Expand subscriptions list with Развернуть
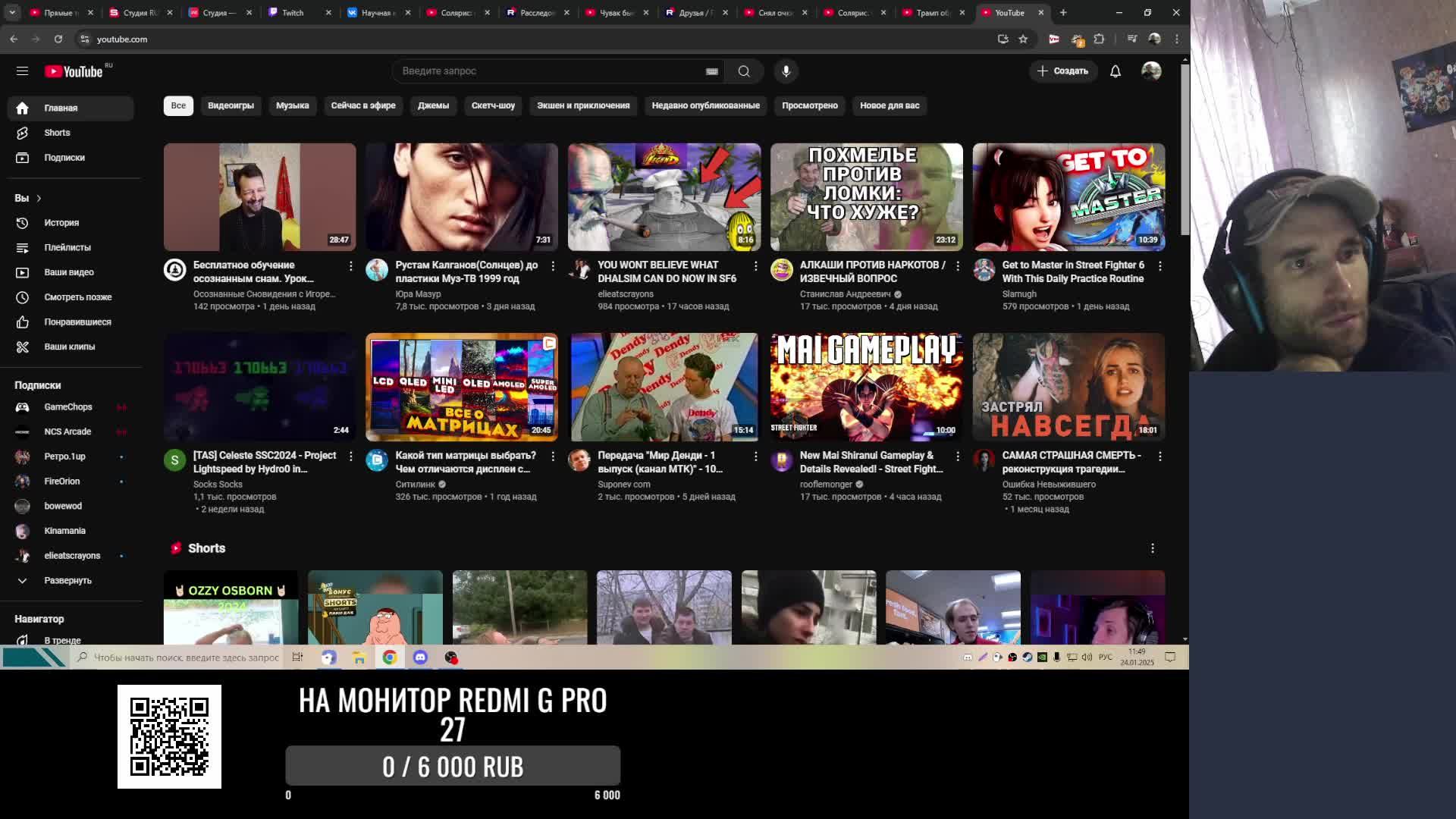 click(67, 580)
